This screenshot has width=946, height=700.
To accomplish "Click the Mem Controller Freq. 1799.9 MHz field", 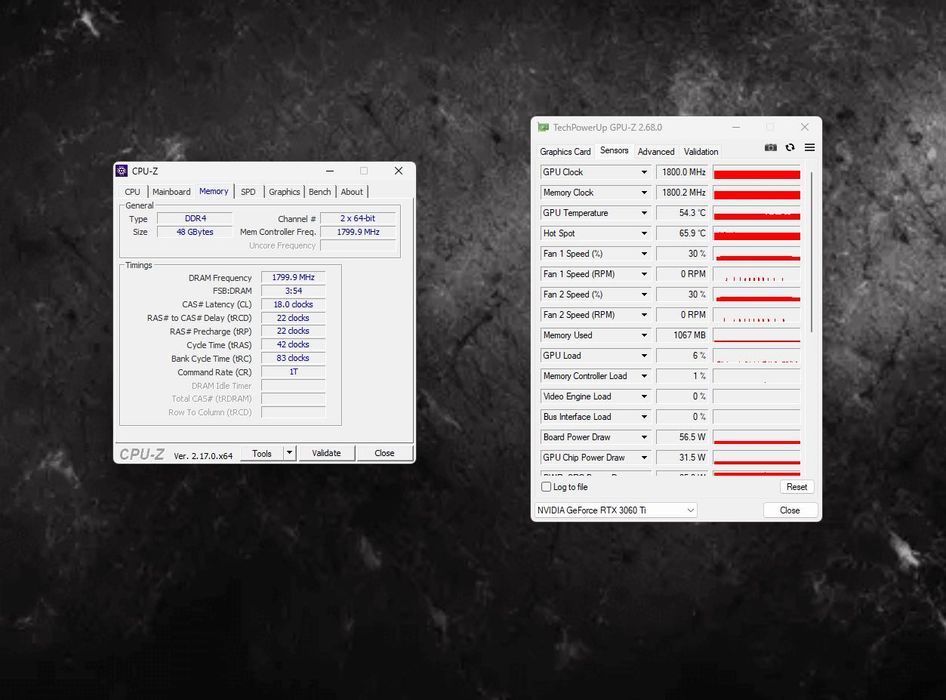I will coord(358,232).
